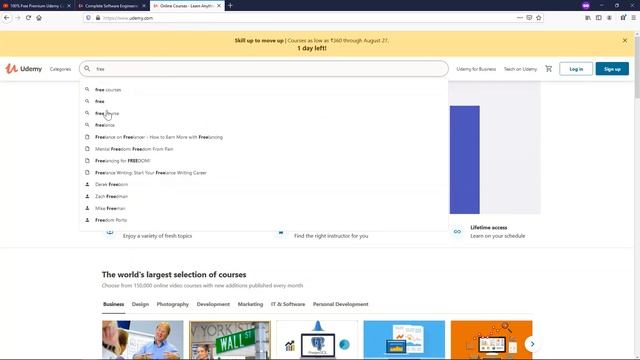Click the Log in button
The width and height of the screenshot is (640, 360).
point(576,69)
